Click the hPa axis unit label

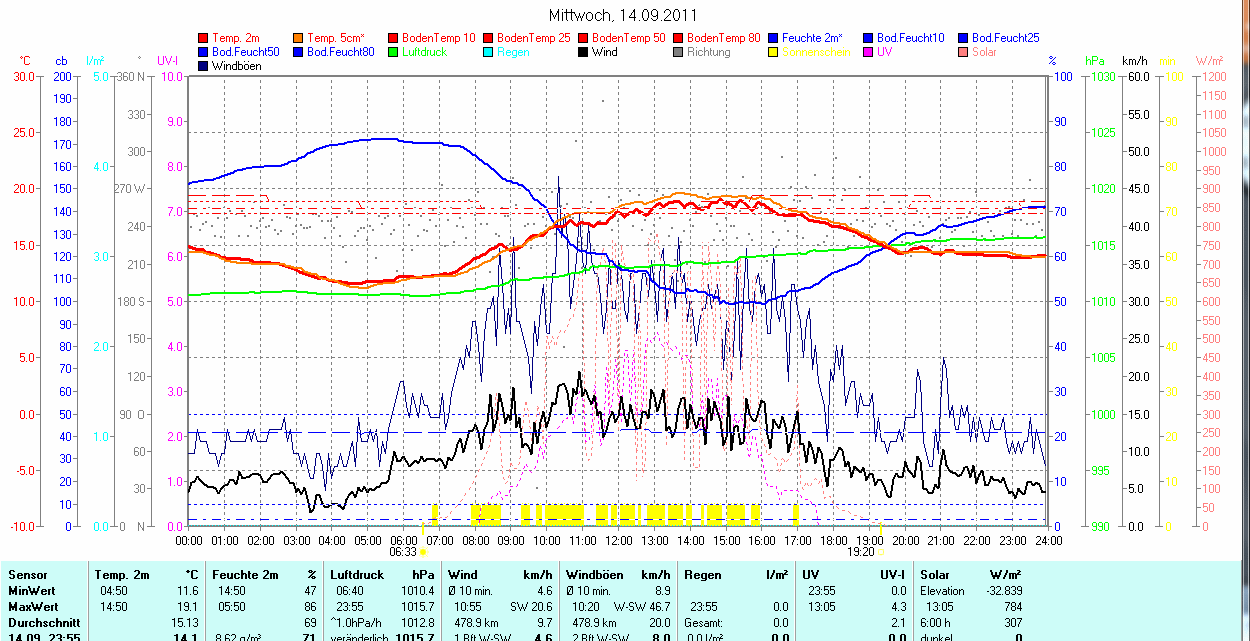(x=1095, y=61)
